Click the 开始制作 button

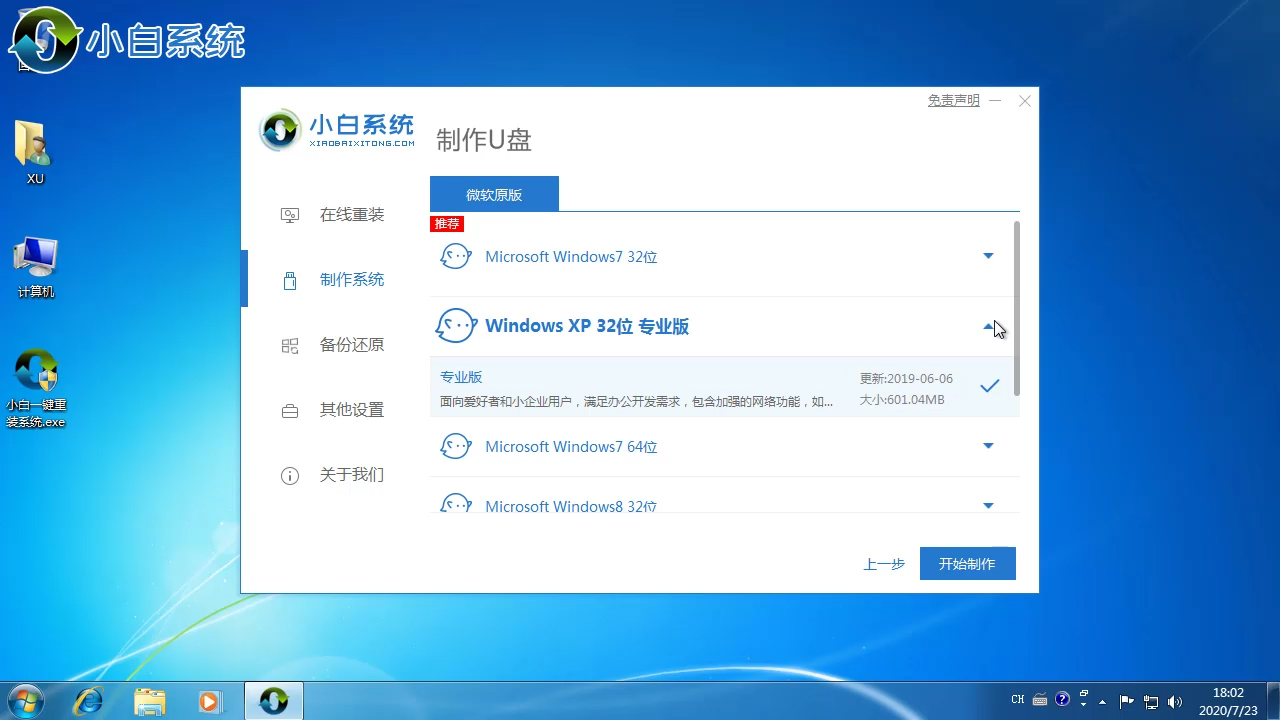[x=967, y=564]
